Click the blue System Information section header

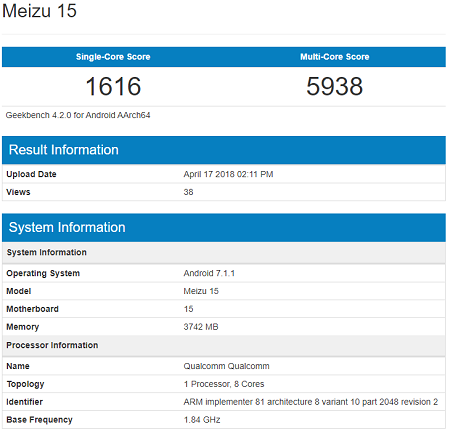point(224,228)
